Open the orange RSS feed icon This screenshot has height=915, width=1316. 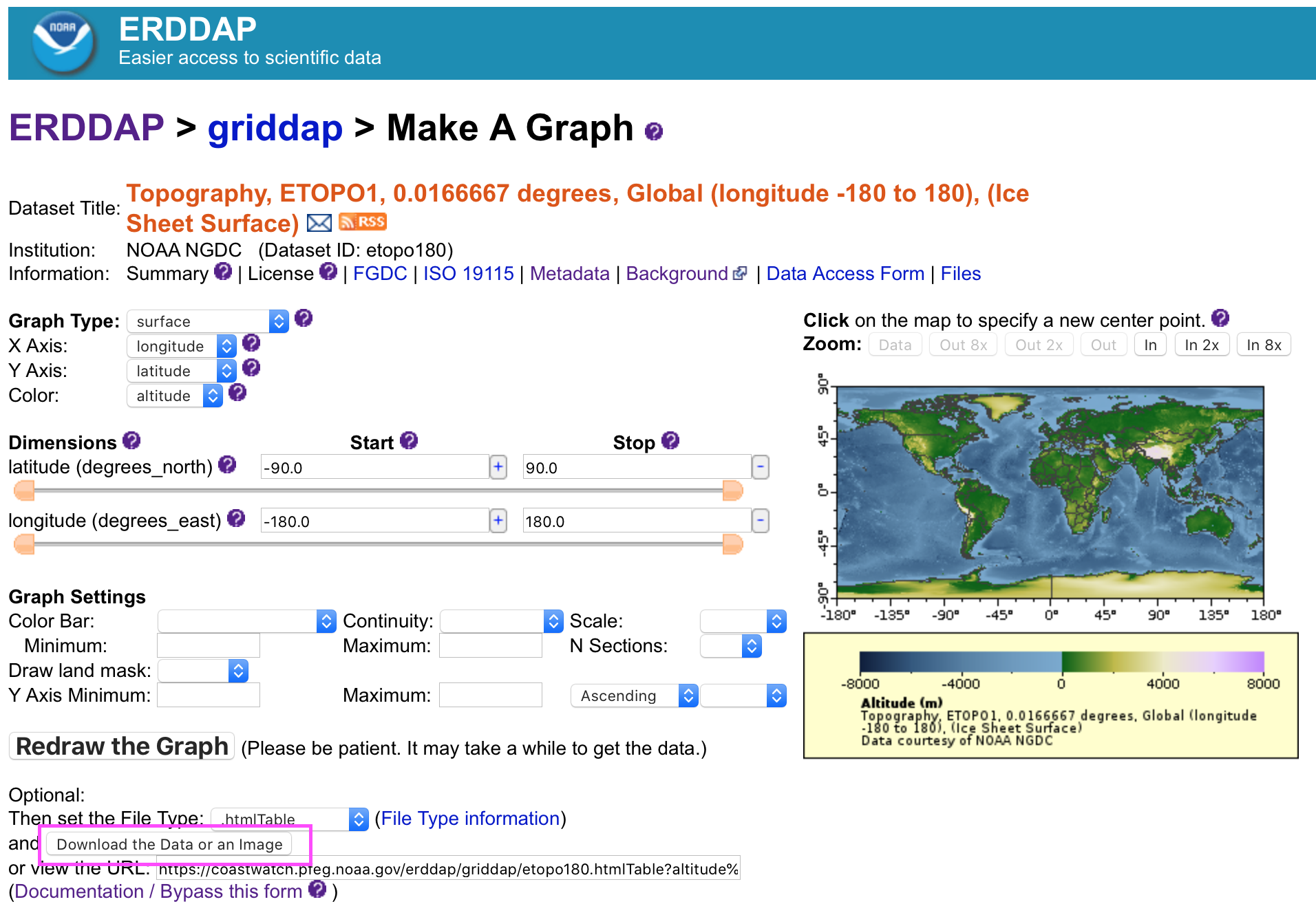(363, 222)
